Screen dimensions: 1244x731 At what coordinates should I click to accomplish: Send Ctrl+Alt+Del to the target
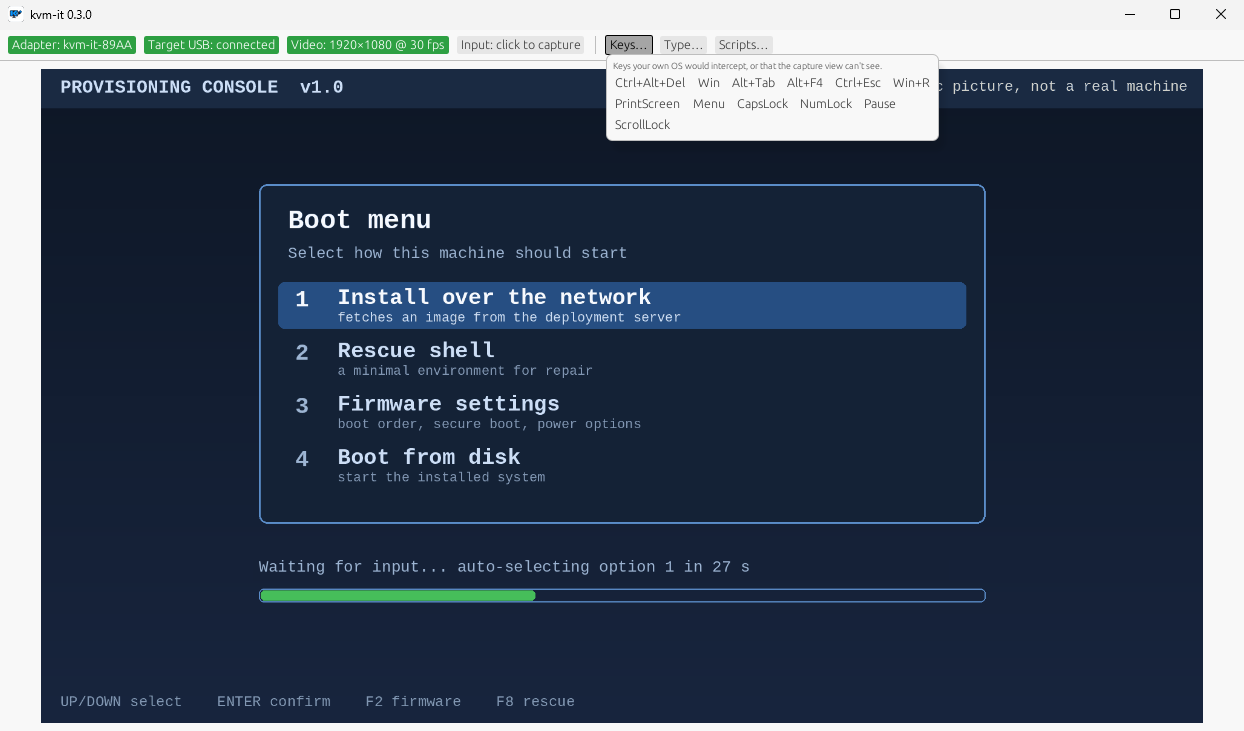pyautogui.click(x=650, y=83)
